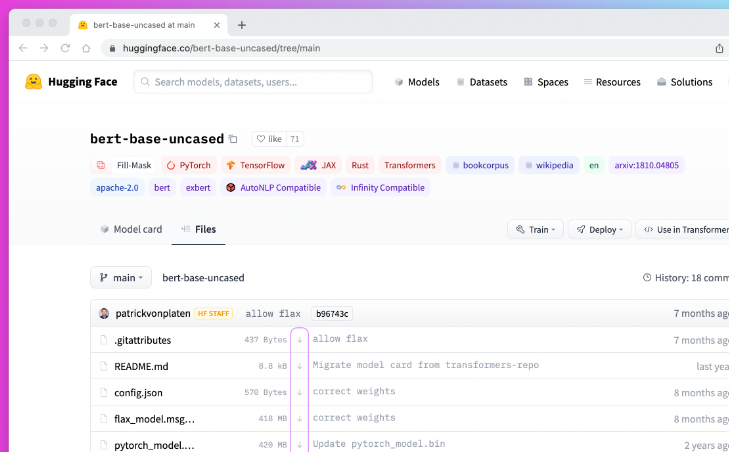The image size is (729, 452).
Task: Open the Spaces menu
Action: [546, 82]
